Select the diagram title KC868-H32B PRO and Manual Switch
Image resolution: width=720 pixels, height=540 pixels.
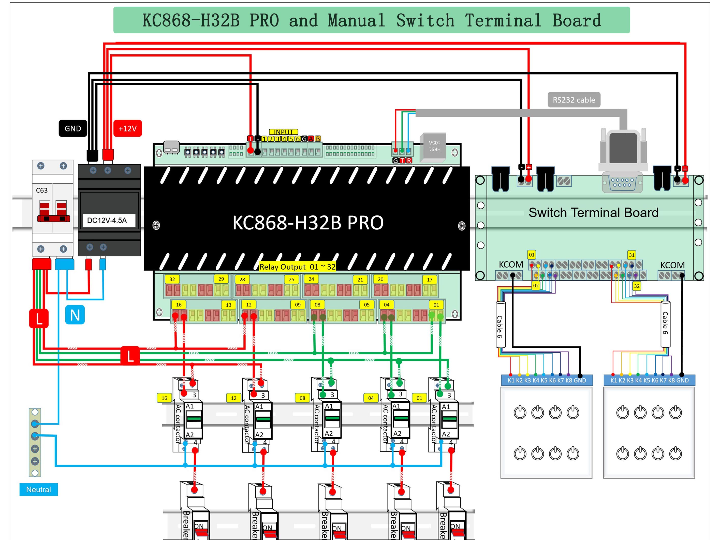click(371, 20)
